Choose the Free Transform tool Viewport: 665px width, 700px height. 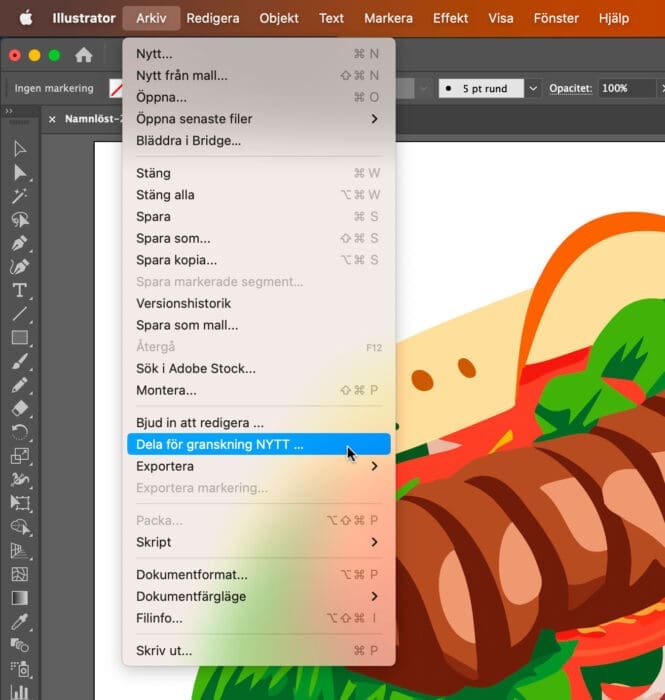pos(20,503)
